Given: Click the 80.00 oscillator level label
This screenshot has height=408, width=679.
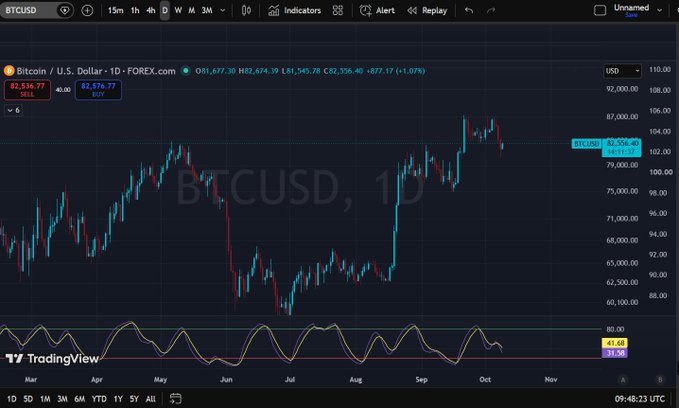Looking at the screenshot, I should tap(615, 329).
